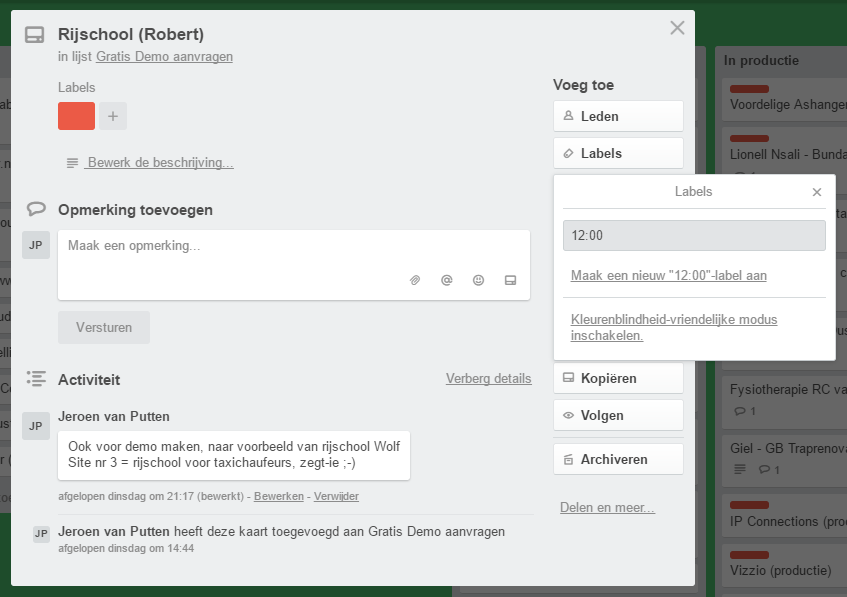Focus the Maak een opmerking comment box

point(294,265)
